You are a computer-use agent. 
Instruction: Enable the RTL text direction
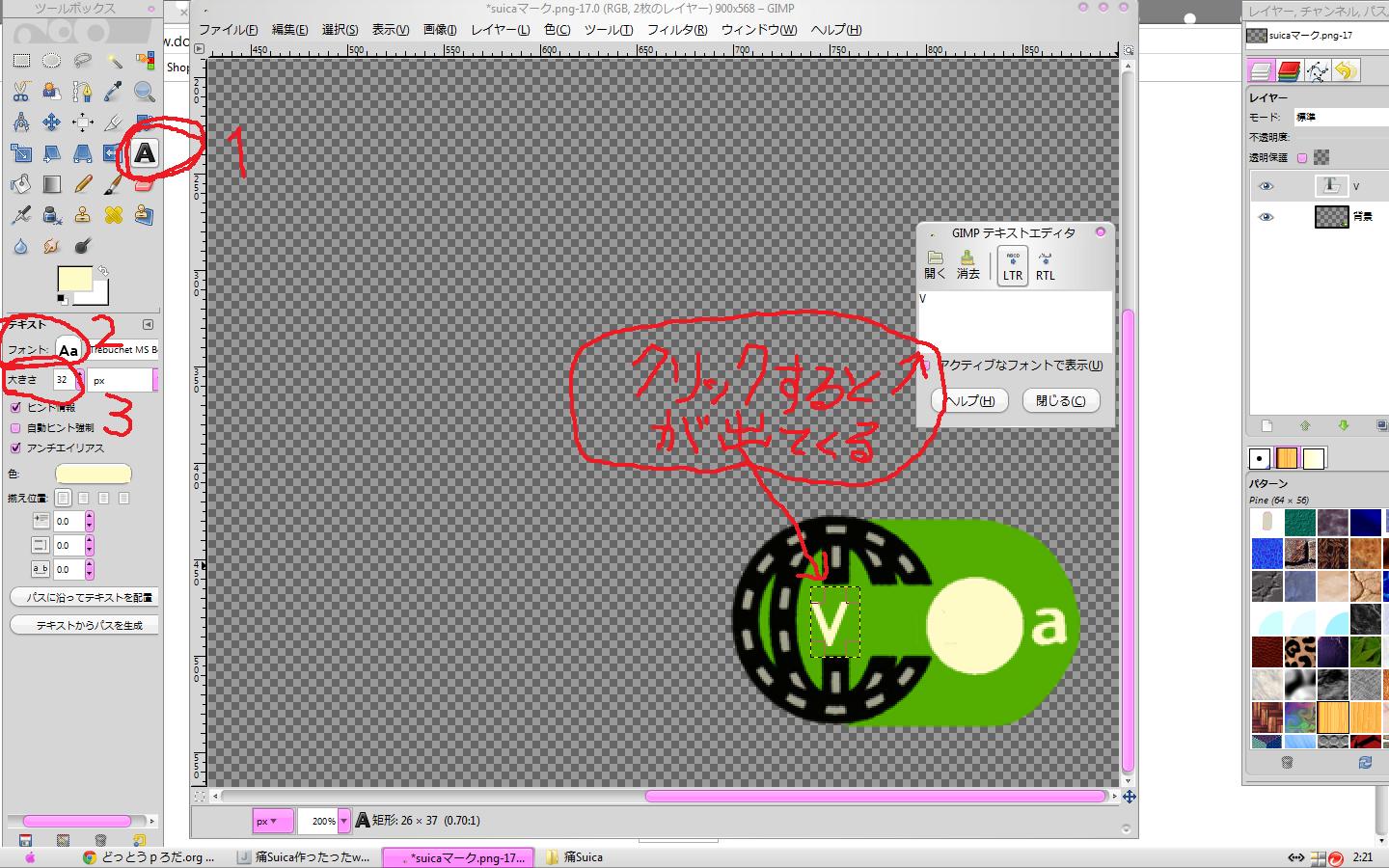tap(1046, 264)
